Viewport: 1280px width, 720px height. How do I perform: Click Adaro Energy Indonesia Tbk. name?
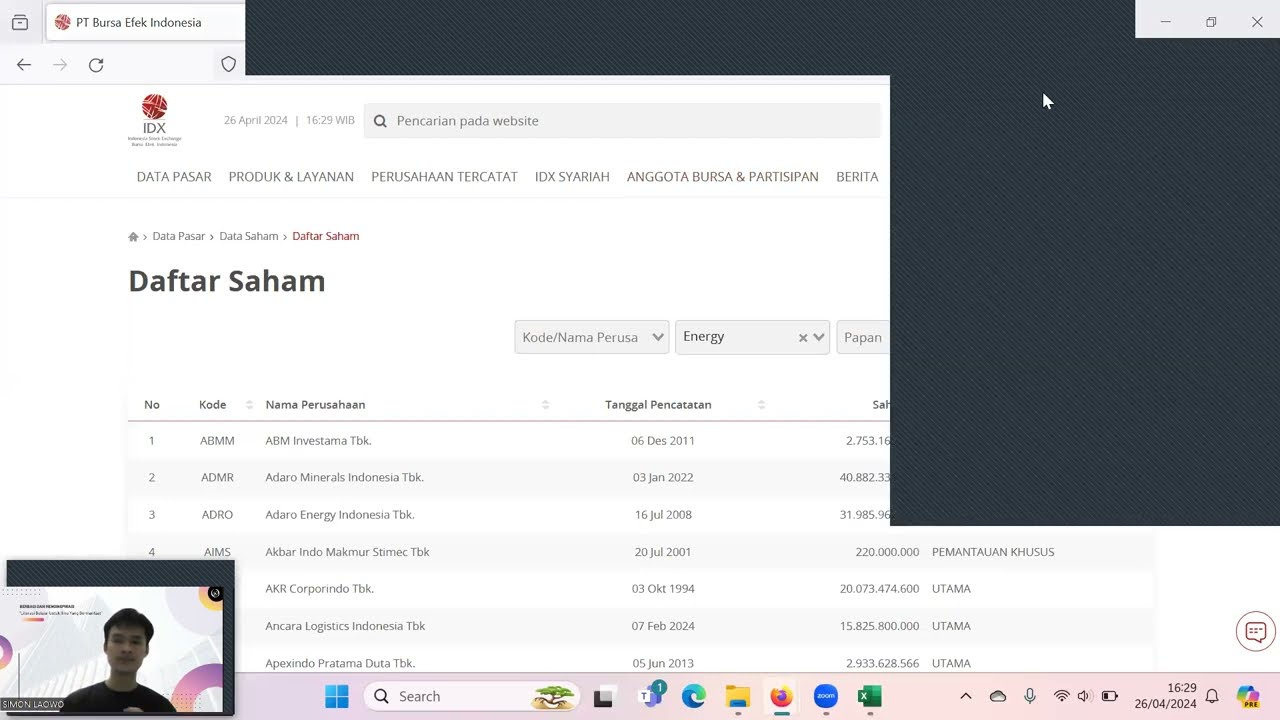pos(340,515)
